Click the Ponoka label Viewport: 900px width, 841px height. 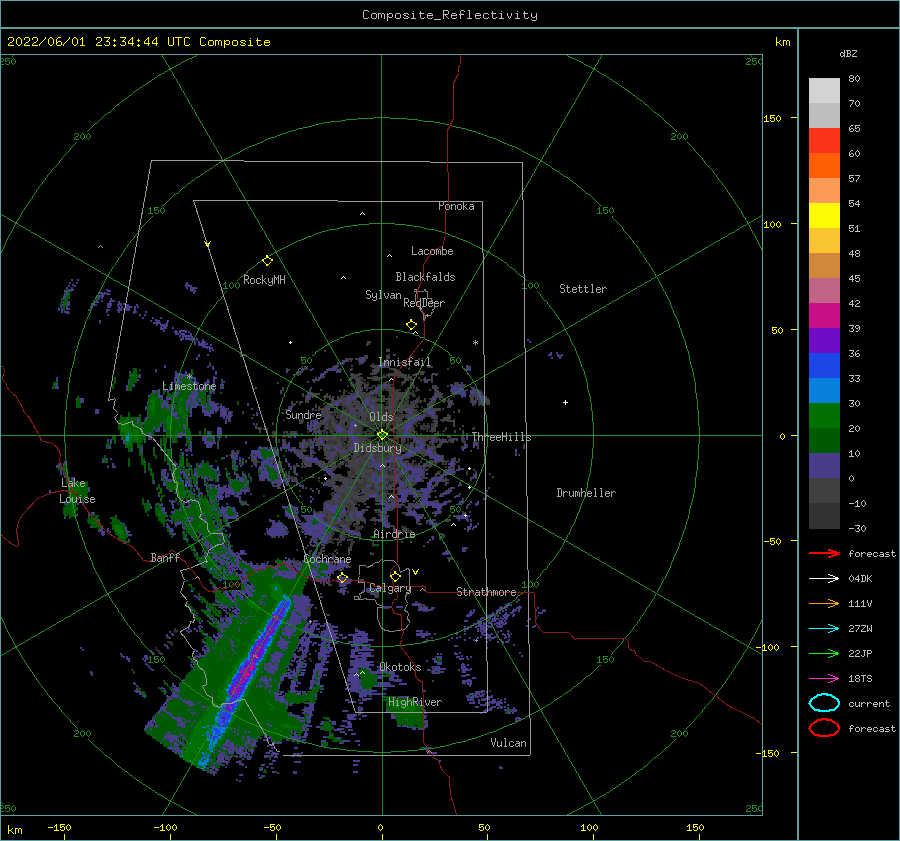[456, 206]
